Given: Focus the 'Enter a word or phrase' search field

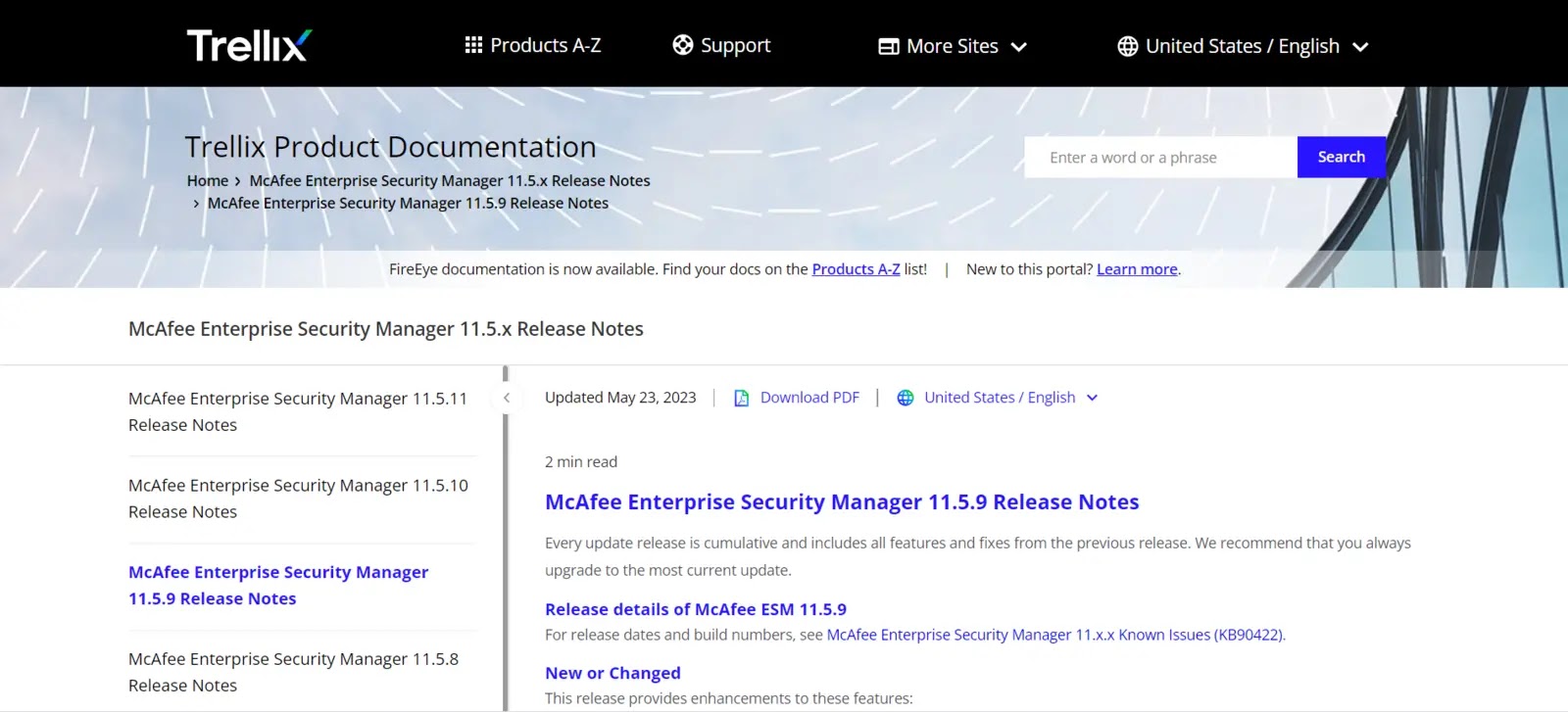Looking at the screenshot, I should (x=1161, y=157).
